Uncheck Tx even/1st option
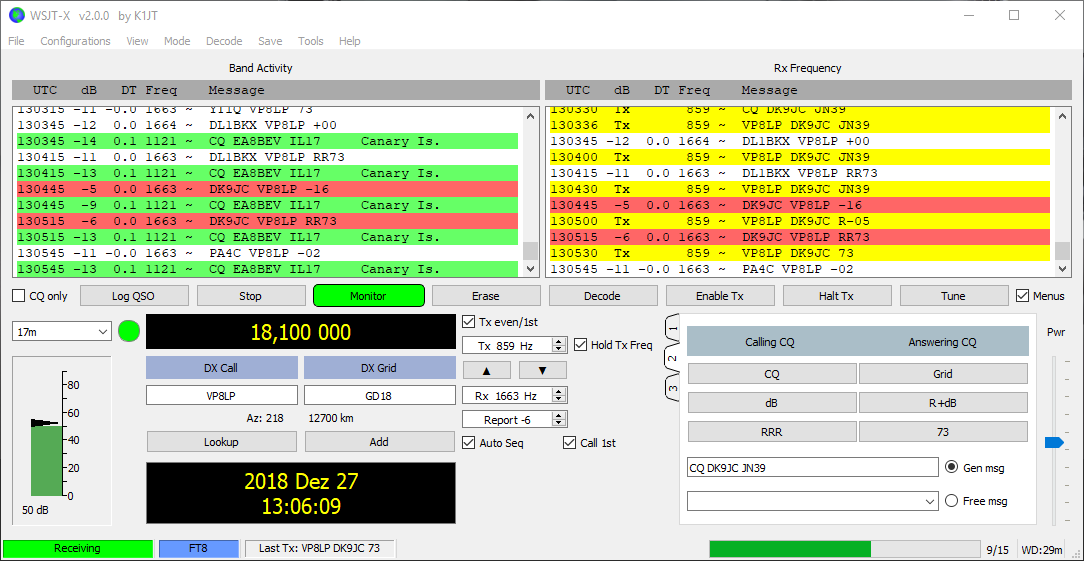1084x561 pixels. (x=468, y=321)
